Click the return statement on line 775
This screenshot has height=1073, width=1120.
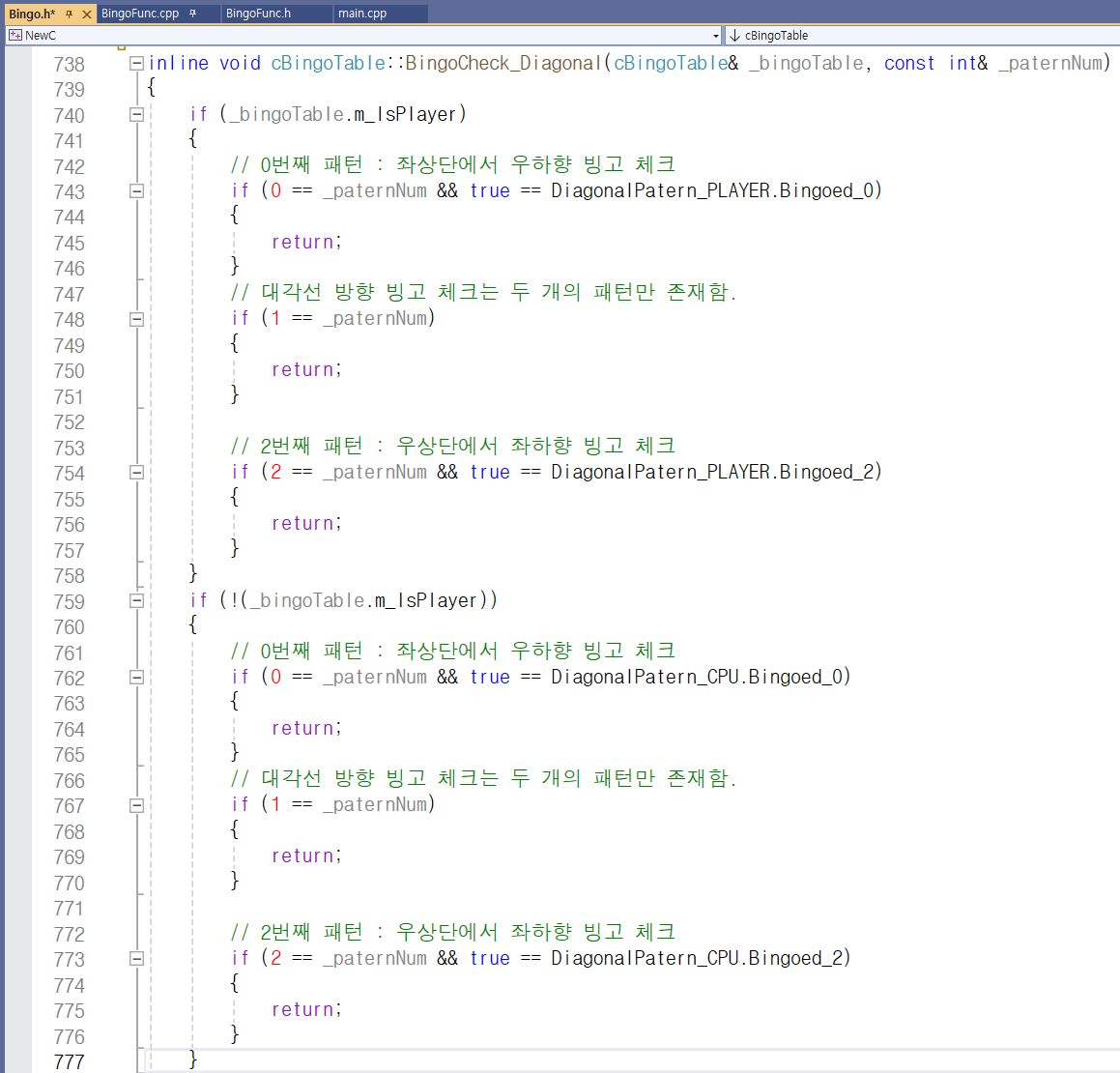point(306,1010)
